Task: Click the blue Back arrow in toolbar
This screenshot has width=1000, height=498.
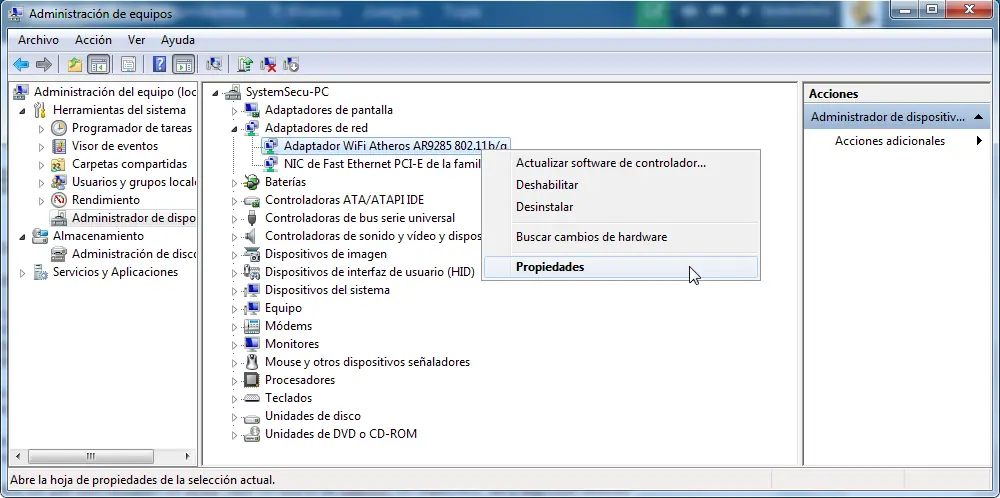Action: coord(21,64)
